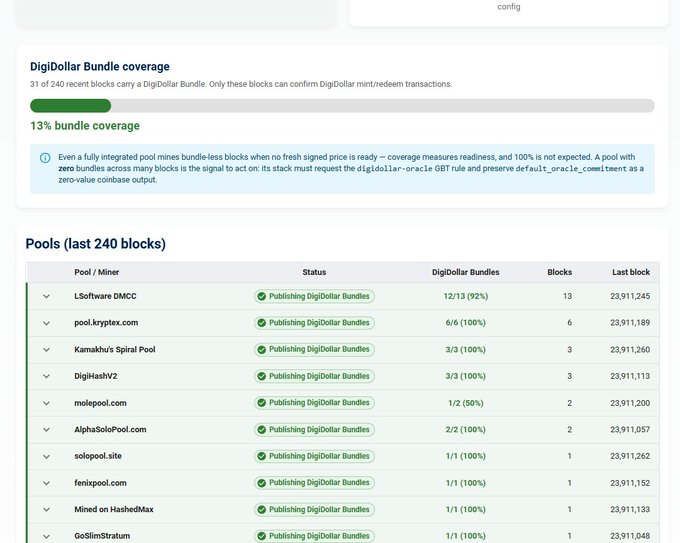680x543 pixels.
Task: Select the fenixpool.com pool name
Action: [x=101, y=483]
